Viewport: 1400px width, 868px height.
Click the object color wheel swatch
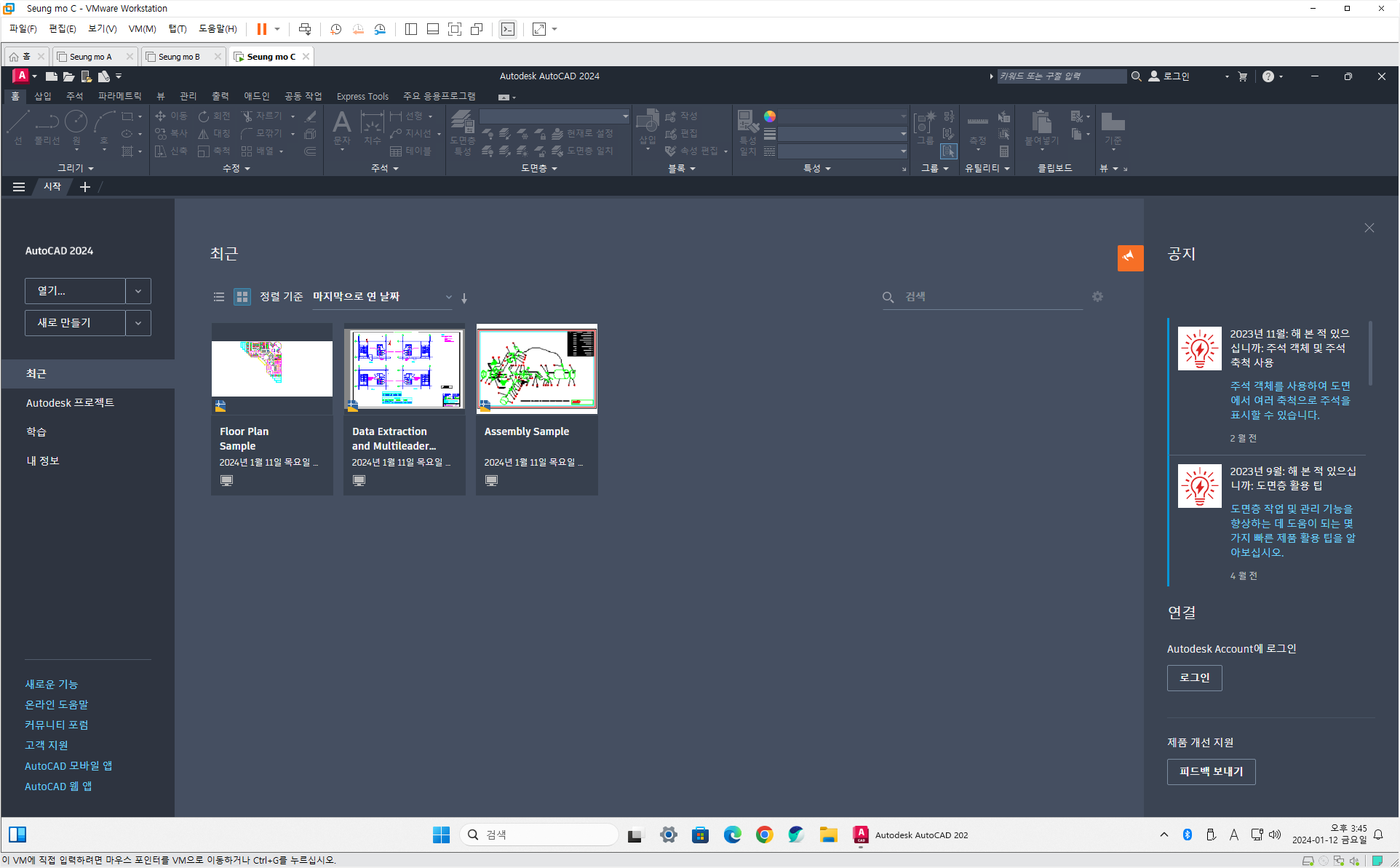click(769, 116)
